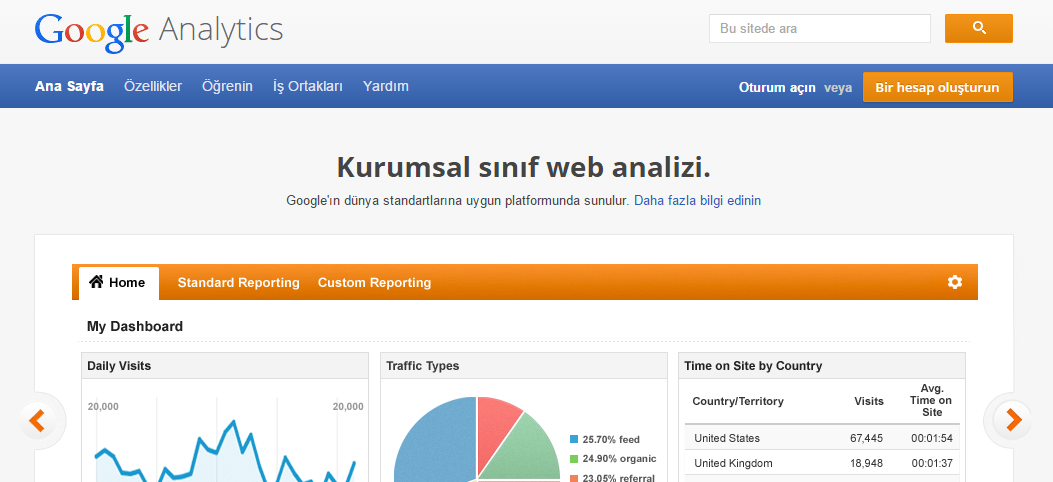Click the Daily Visits line chart
The image size is (1053, 482).
tap(226, 450)
